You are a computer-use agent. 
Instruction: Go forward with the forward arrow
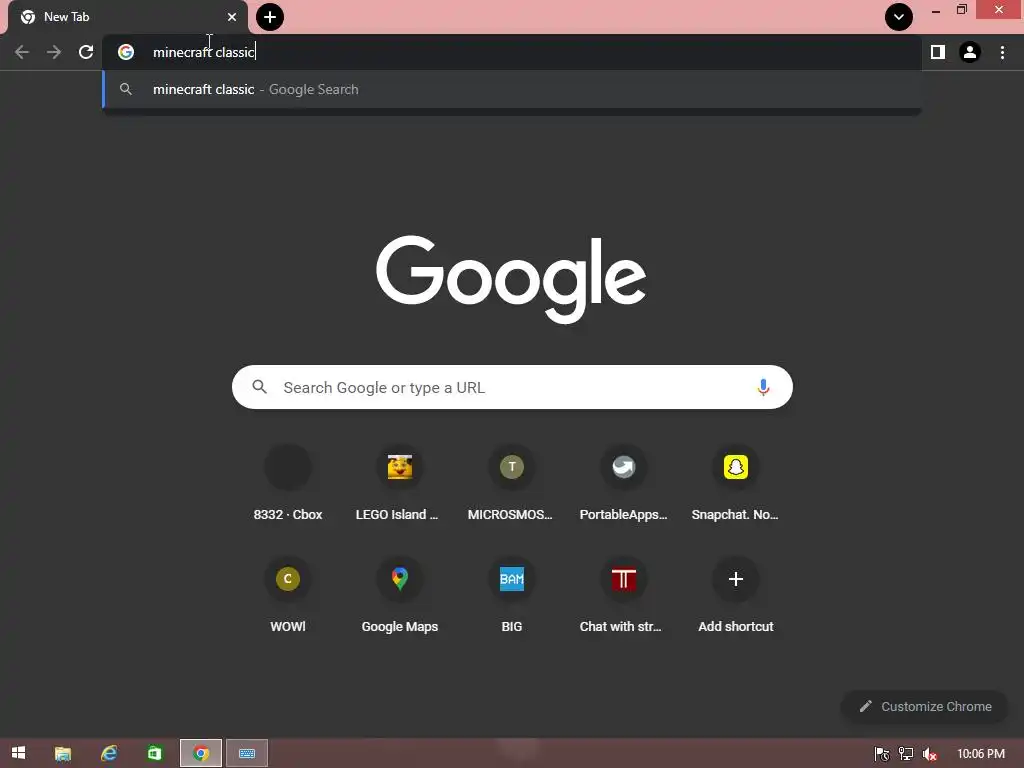tap(54, 52)
